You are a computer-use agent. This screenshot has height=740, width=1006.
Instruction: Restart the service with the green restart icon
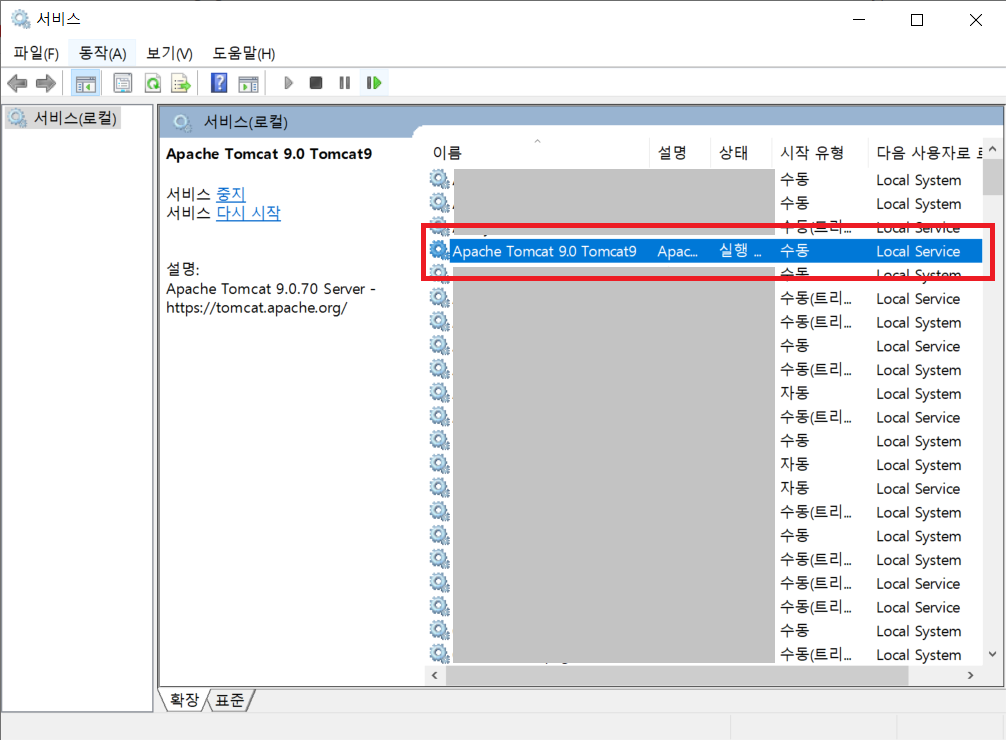[374, 83]
